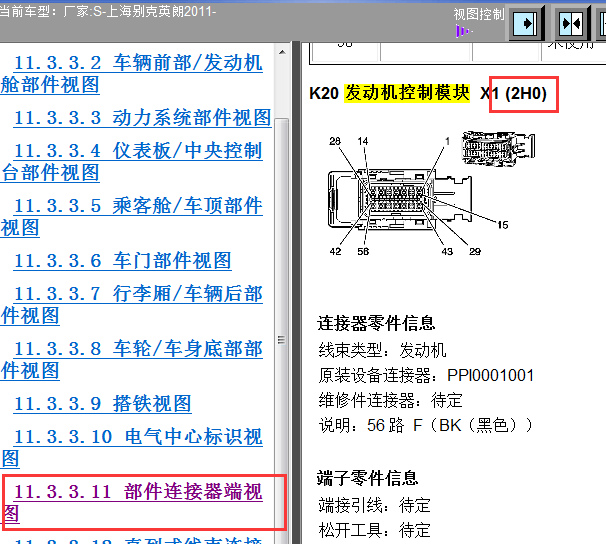
Task: Open 11.3.3.6 车门部件视图 link
Action: tap(123, 260)
